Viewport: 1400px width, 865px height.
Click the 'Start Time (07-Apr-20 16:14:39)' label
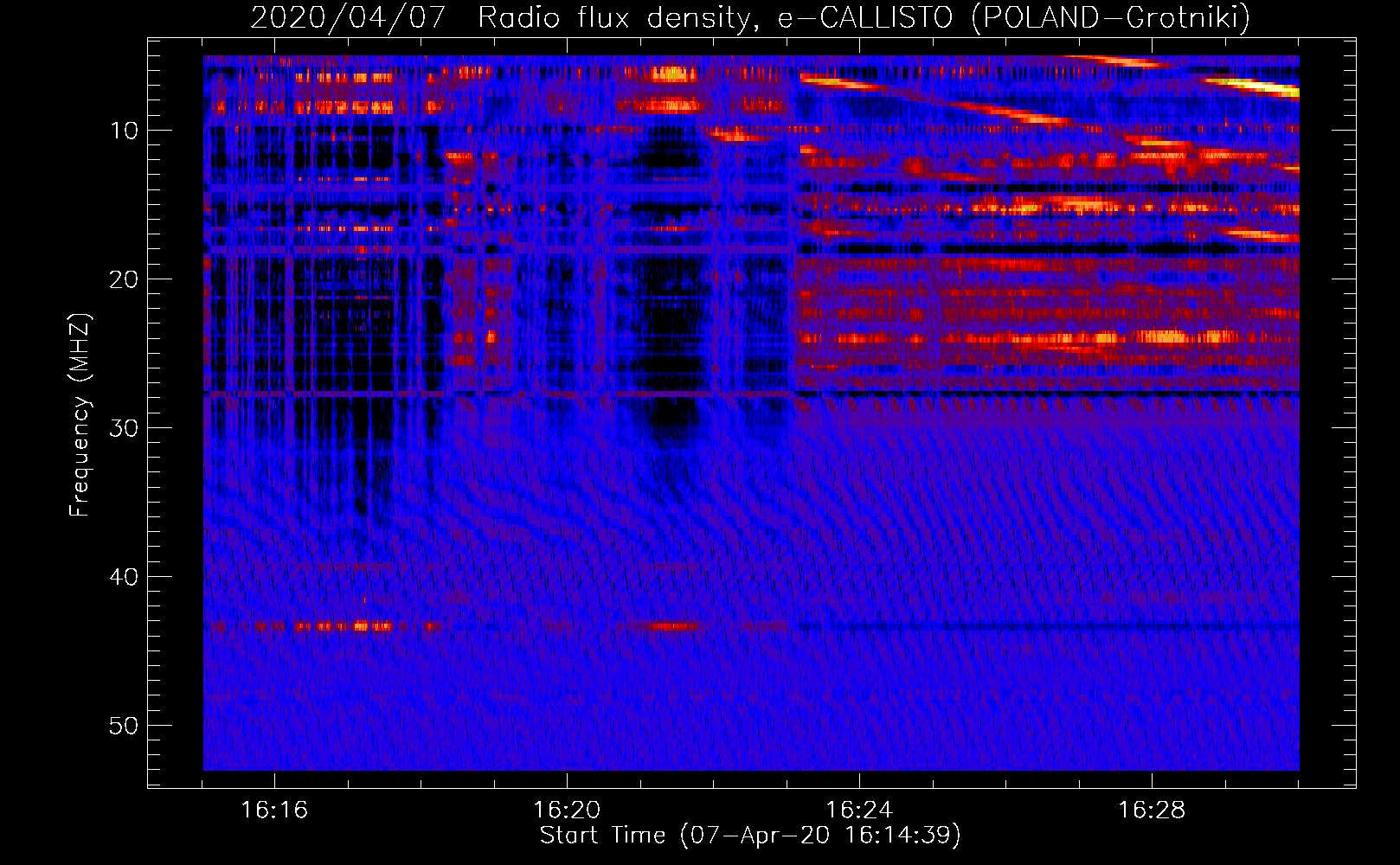pyautogui.click(x=750, y=836)
